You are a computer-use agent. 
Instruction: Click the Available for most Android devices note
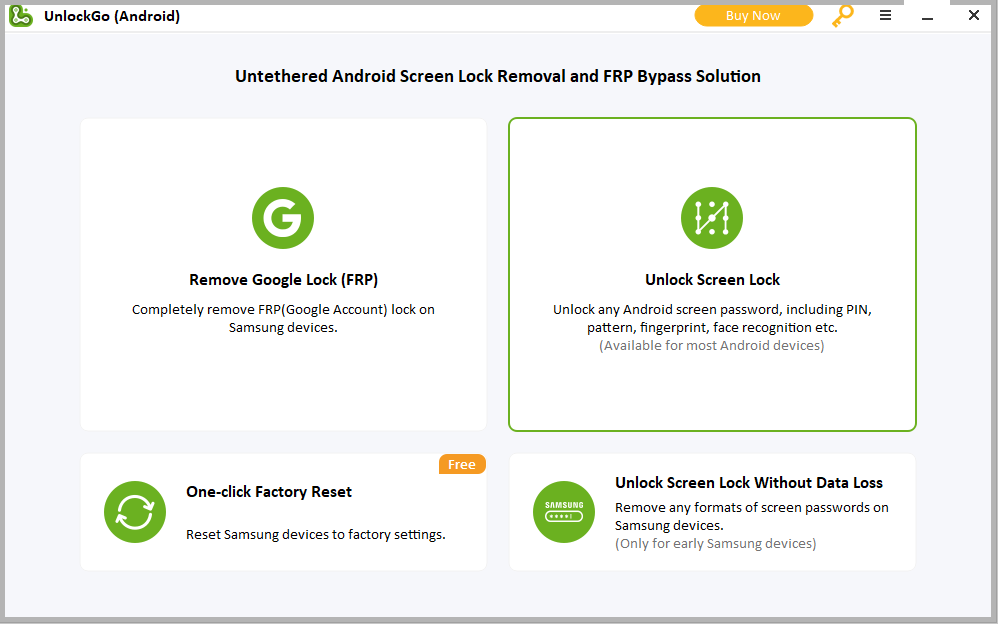coord(711,345)
